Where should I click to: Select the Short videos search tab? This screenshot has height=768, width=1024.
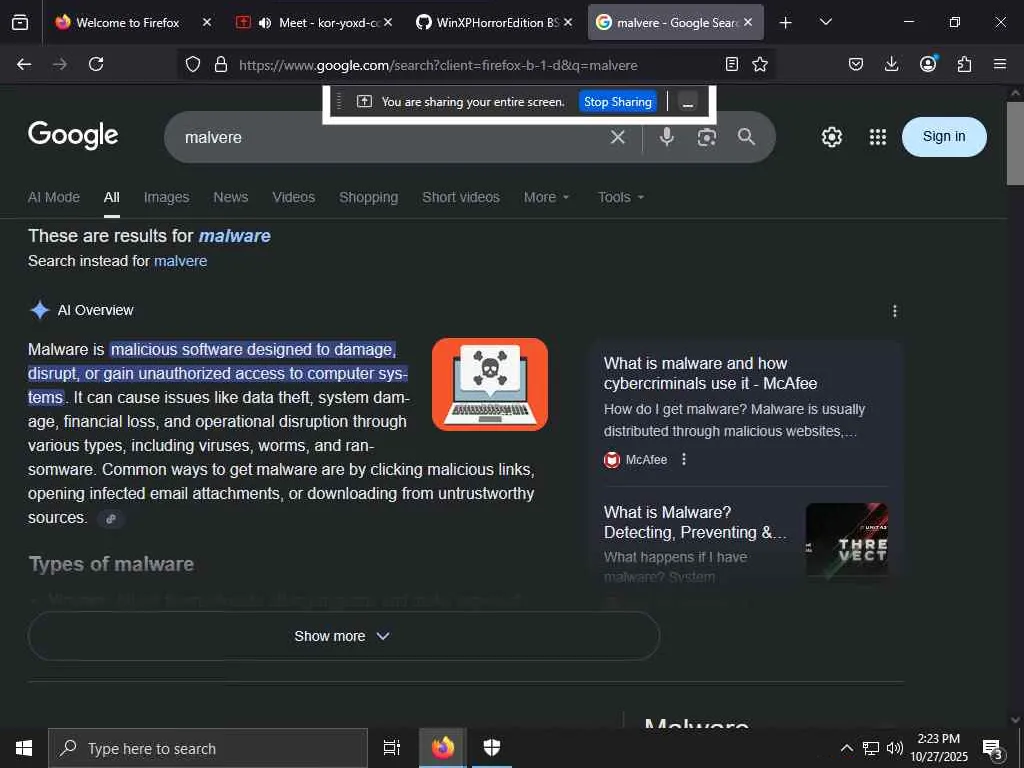461,197
